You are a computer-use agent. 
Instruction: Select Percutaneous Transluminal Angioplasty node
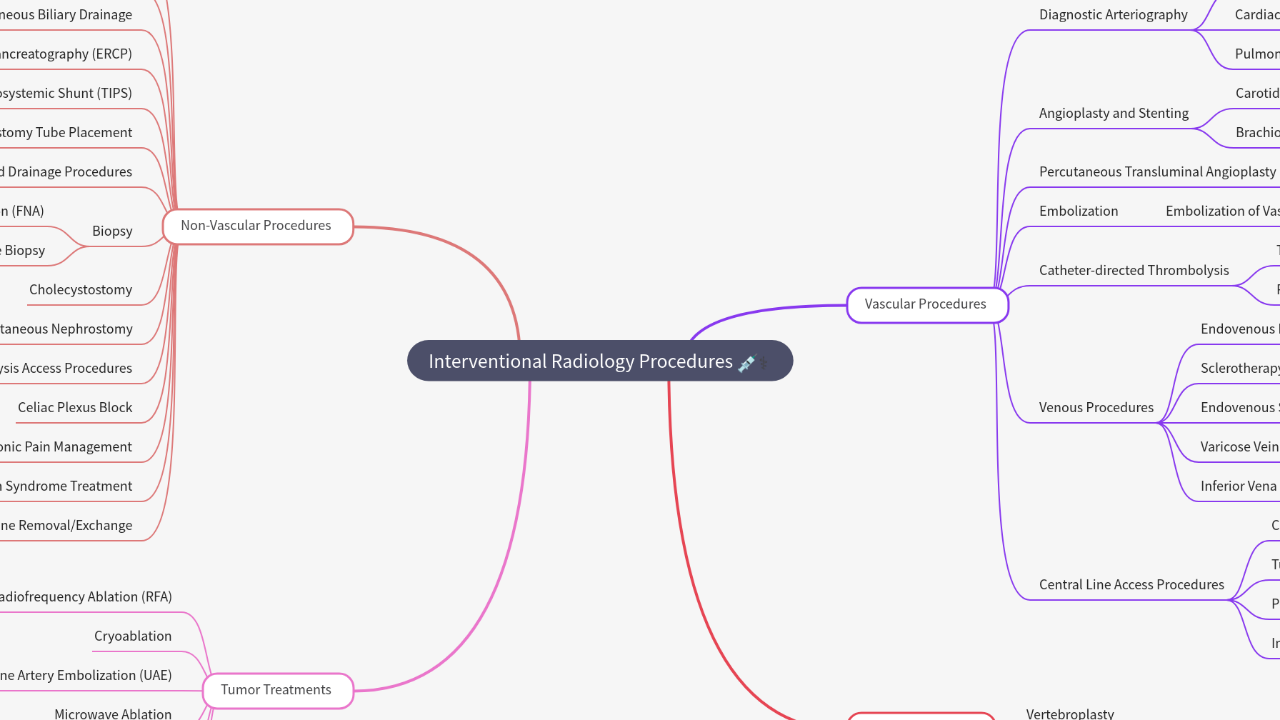(1157, 172)
